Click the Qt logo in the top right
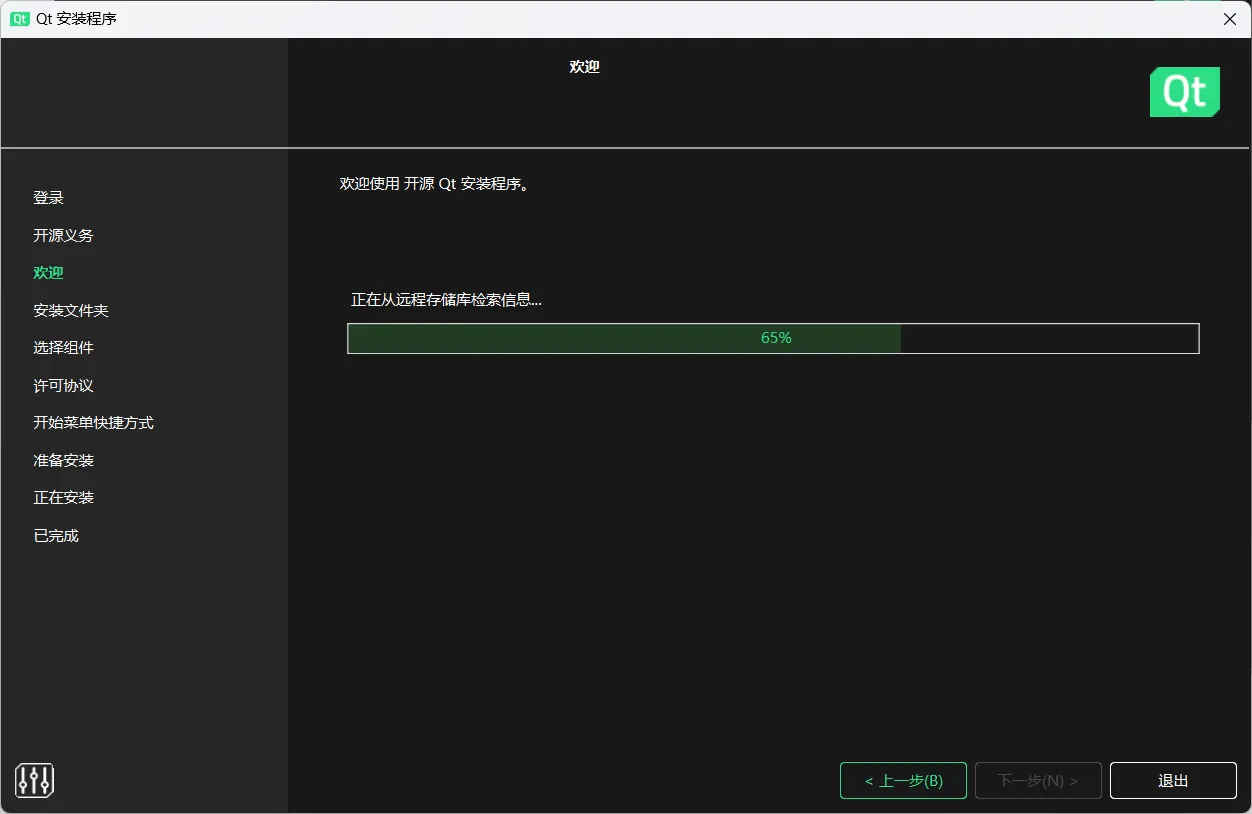 (1185, 91)
